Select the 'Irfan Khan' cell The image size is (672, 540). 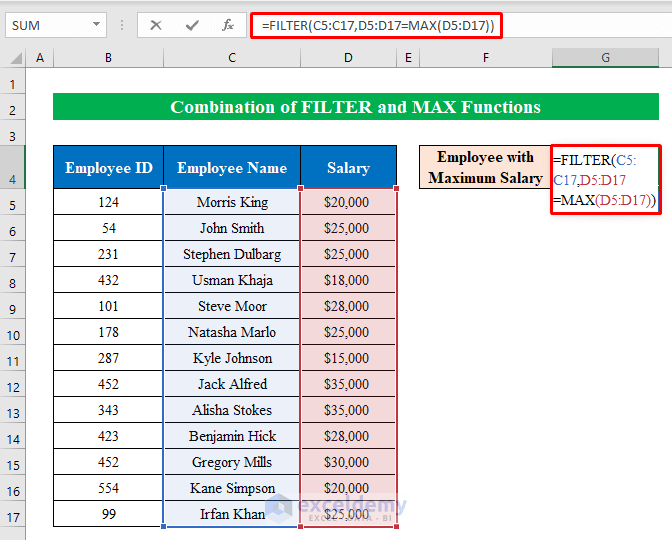[x=232, y=514]
